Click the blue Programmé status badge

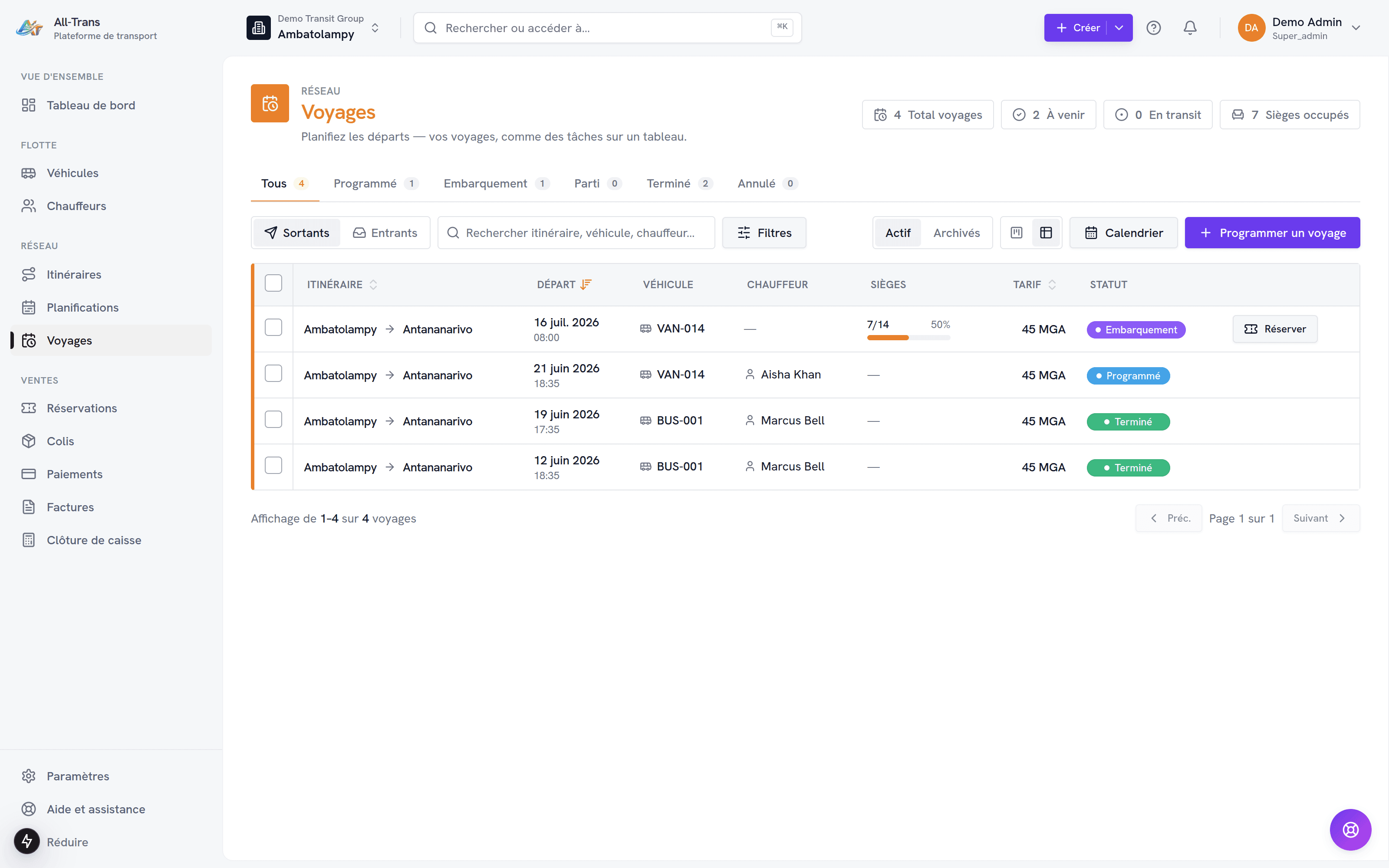coord(1128,375)
